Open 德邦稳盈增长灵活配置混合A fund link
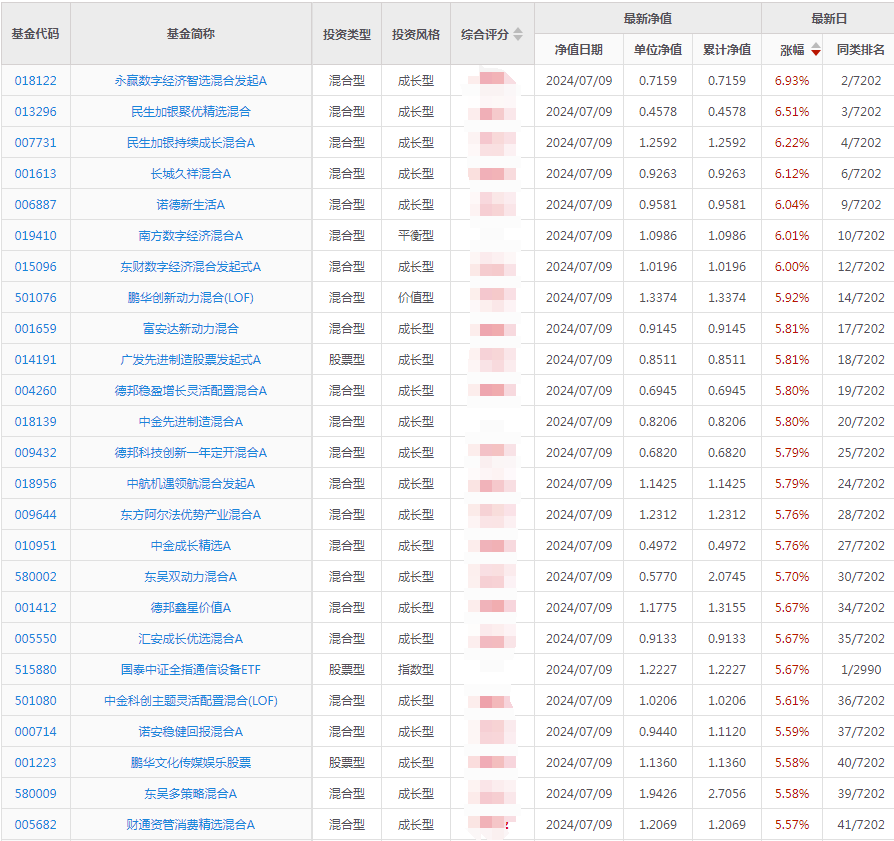The height and width of the screenshot is (841, 894). (190, 391)
